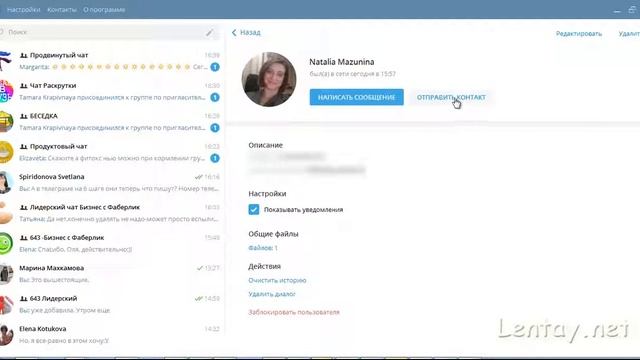Open chat with Марина Маxкамова
Viewport: 640px width, 360px height.
(x=111, y=274)
